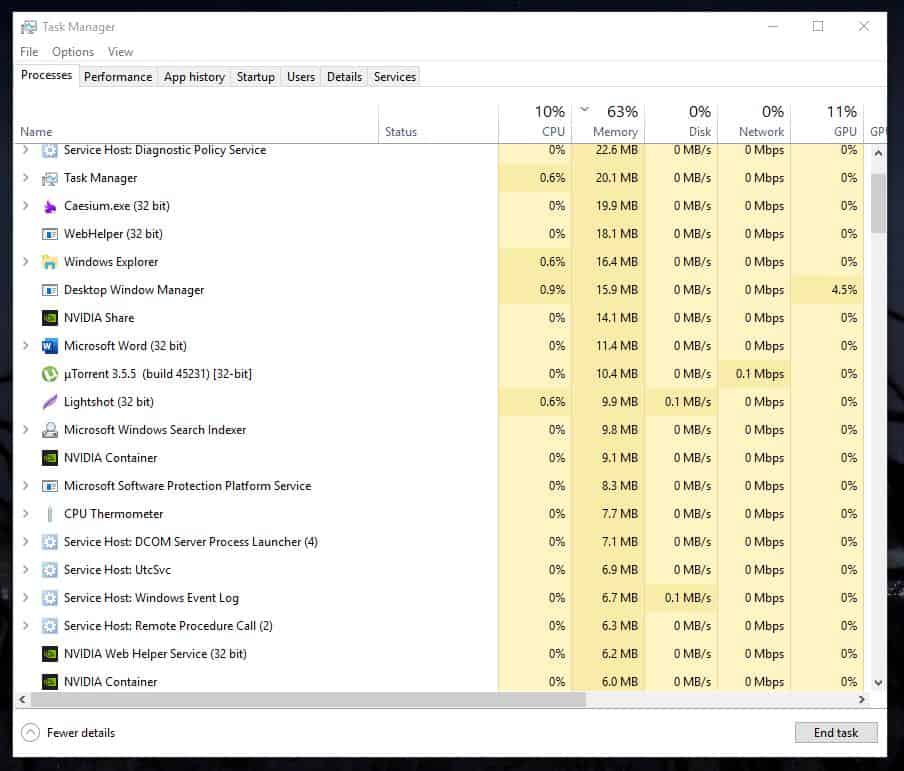
Task: Click the Task Manager process icon
Action: pos(50,179)
